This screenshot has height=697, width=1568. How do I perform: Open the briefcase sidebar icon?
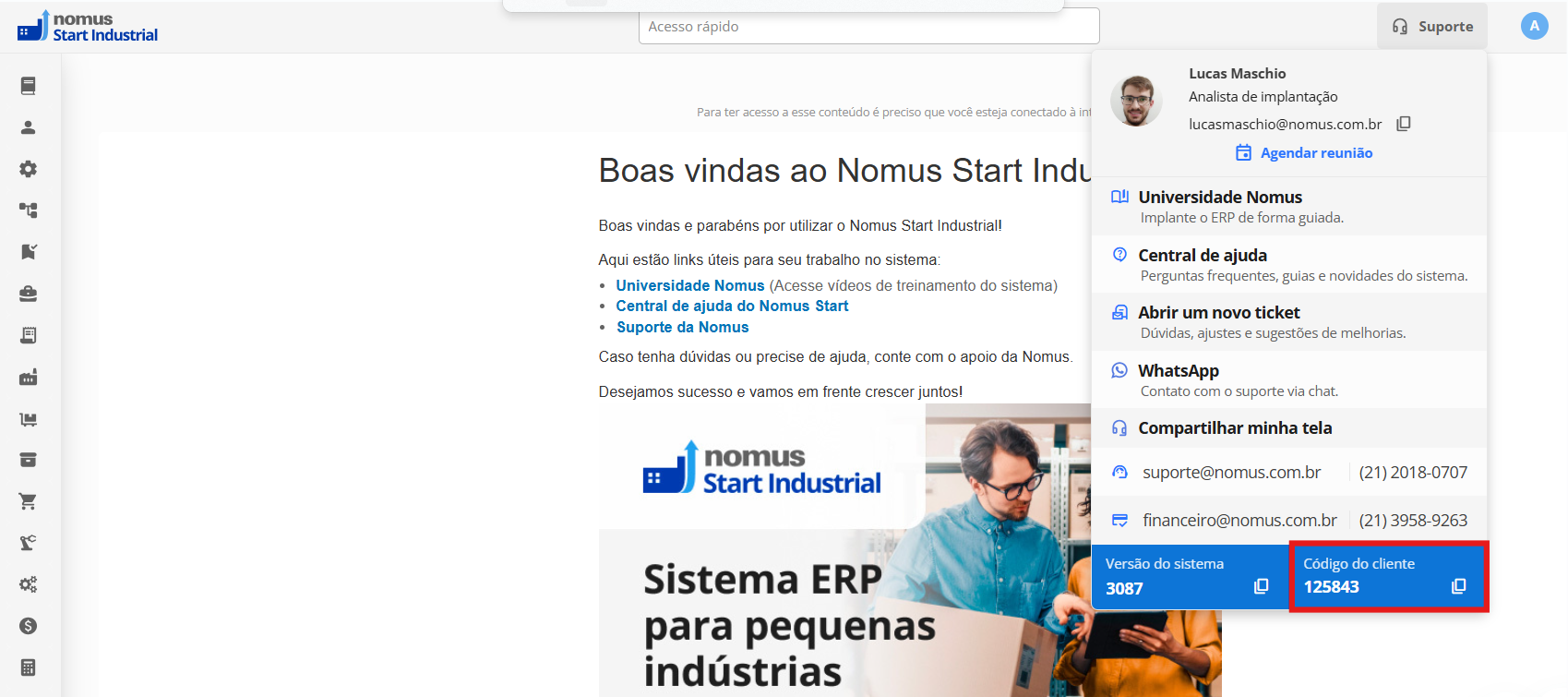pos(29,294)
